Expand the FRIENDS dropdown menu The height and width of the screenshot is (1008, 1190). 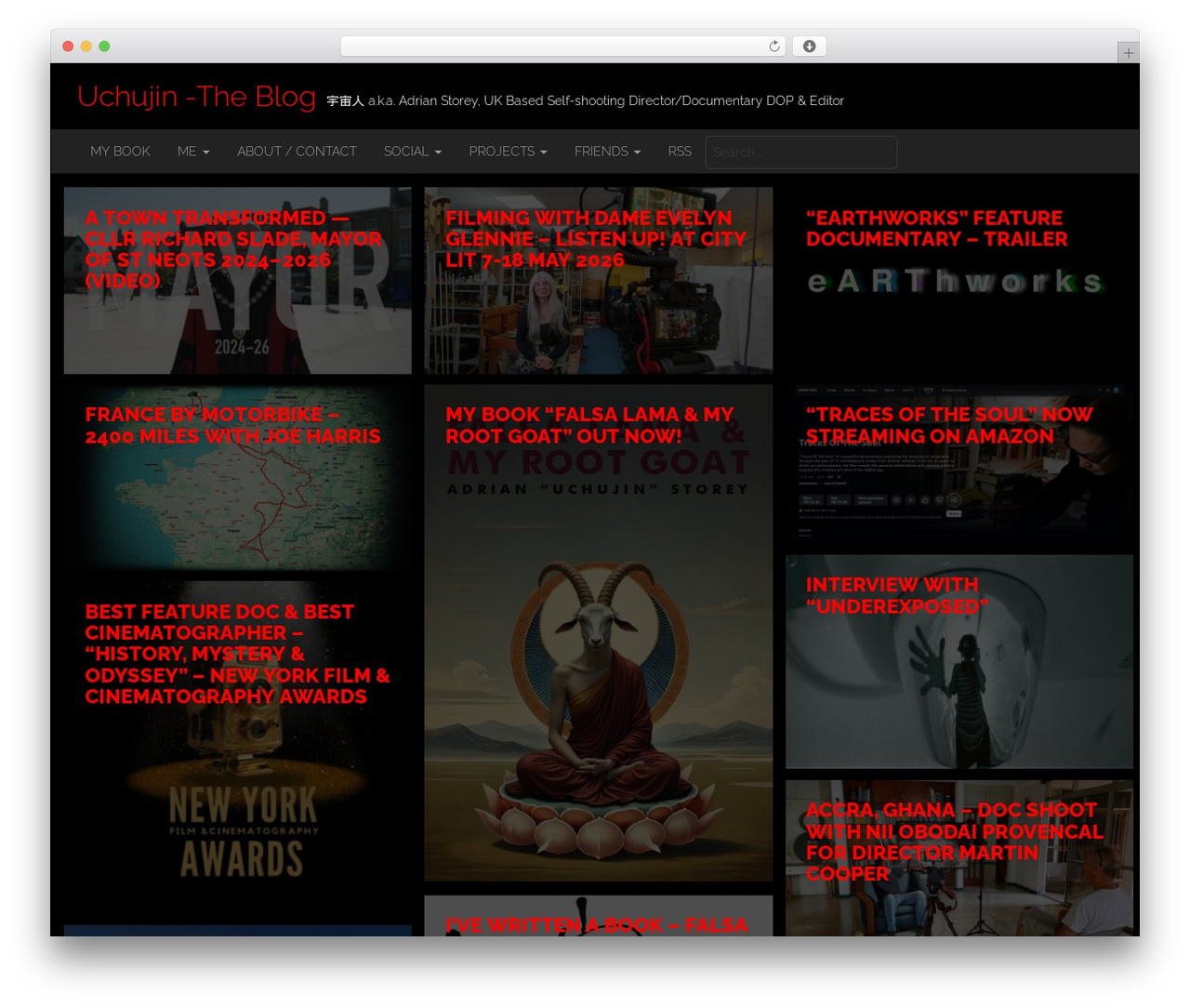click(x=607, y=152)
